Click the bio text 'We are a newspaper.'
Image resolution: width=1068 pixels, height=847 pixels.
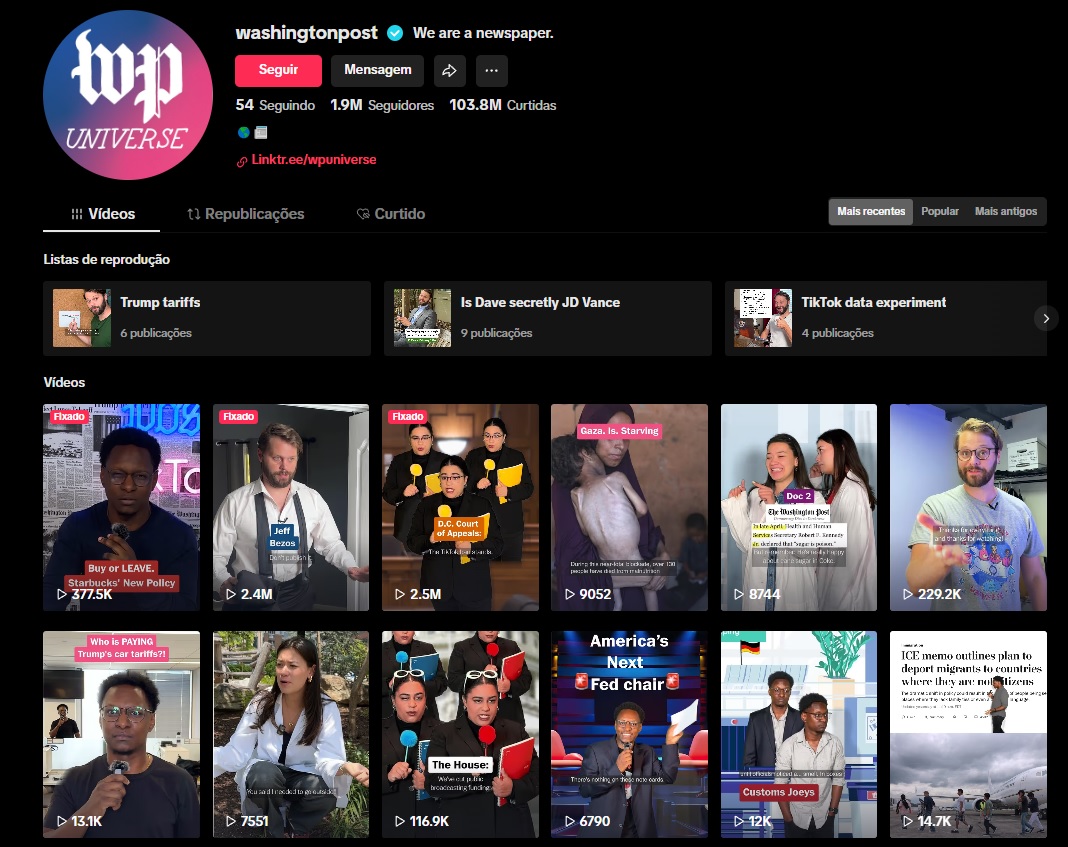(x=483, y=33)
